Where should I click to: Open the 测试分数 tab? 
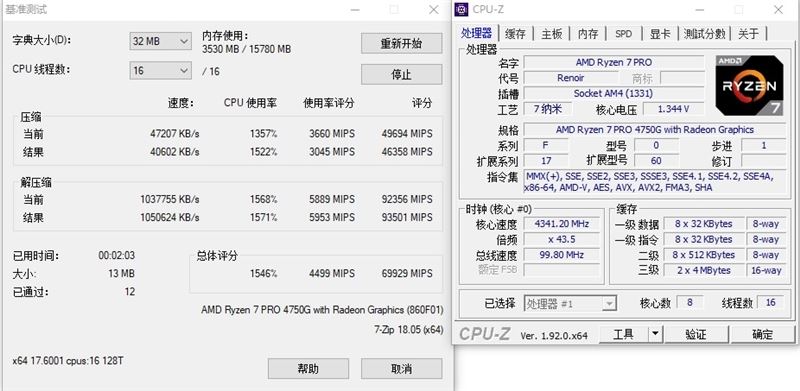704,34
